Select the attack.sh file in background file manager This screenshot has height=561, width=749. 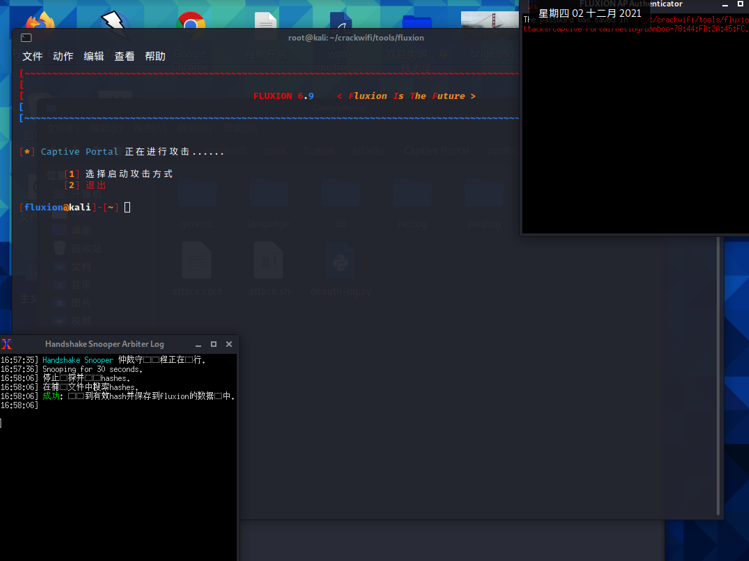[x=268, y=268]
